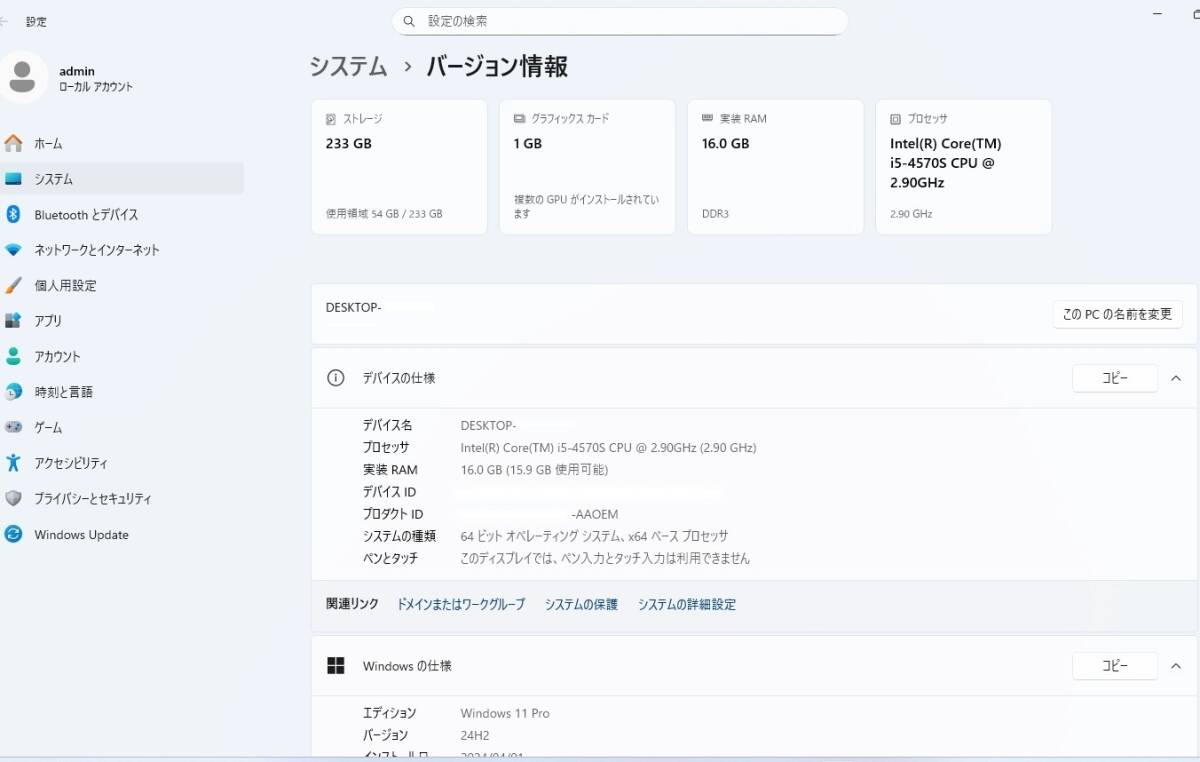Open Bluetooth とデバイス settings
Image resolution: width=1200 pixels, height=762 pixels.
(122, 214)
